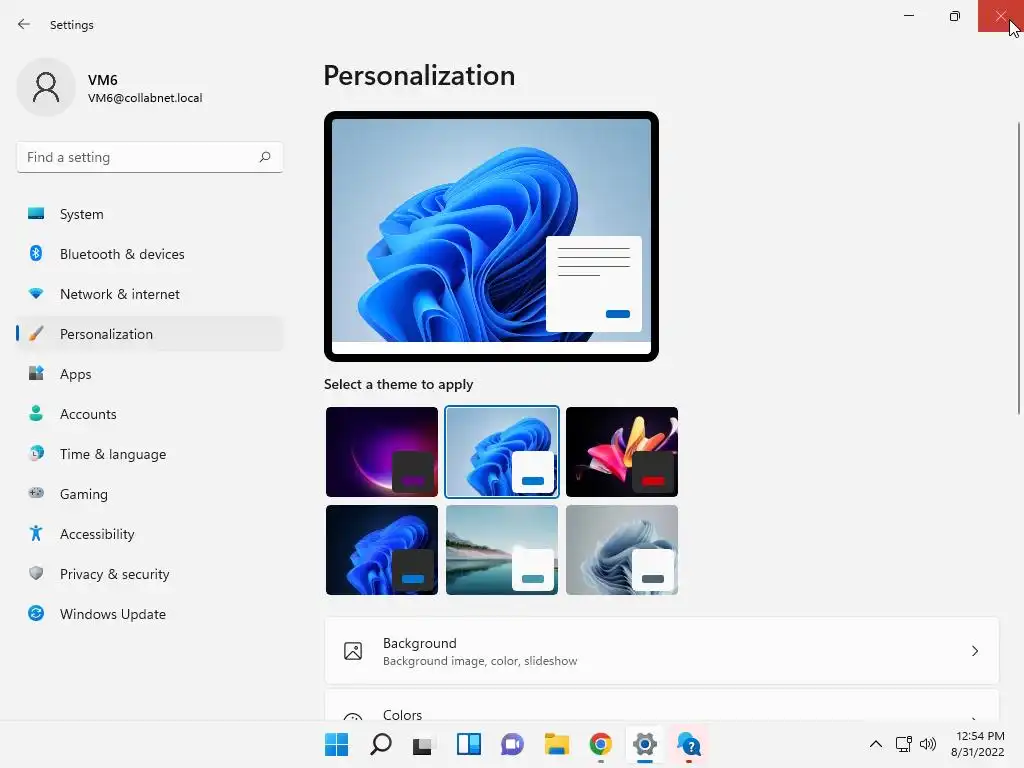Viewport: 1024px width, 768px height.
Task: Click the volume speaker in system tray
Action: pyautogui.click(x=927, y=744)
